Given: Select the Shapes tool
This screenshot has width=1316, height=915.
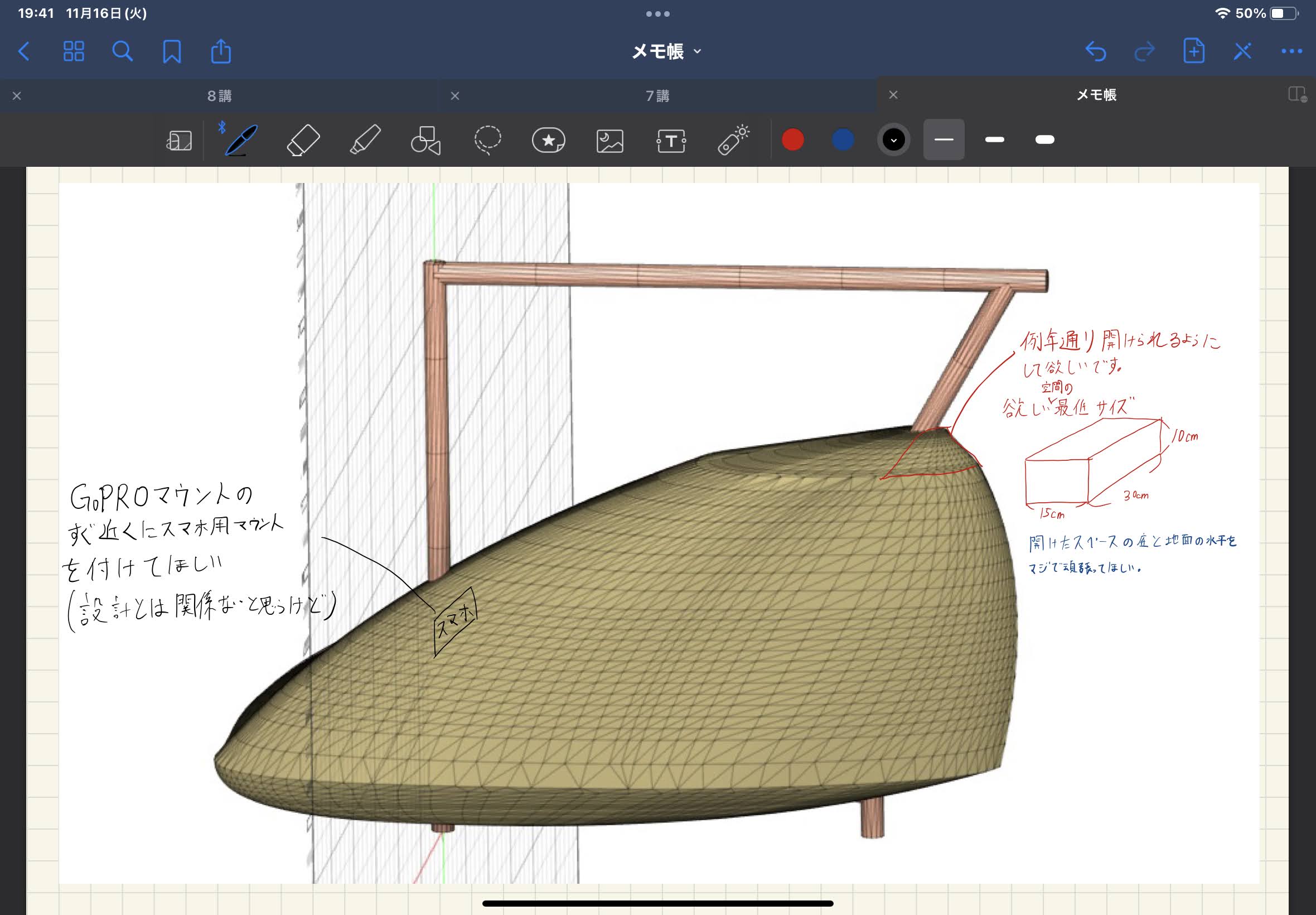Looking at the screenshot, I should (x=426, y=140).
